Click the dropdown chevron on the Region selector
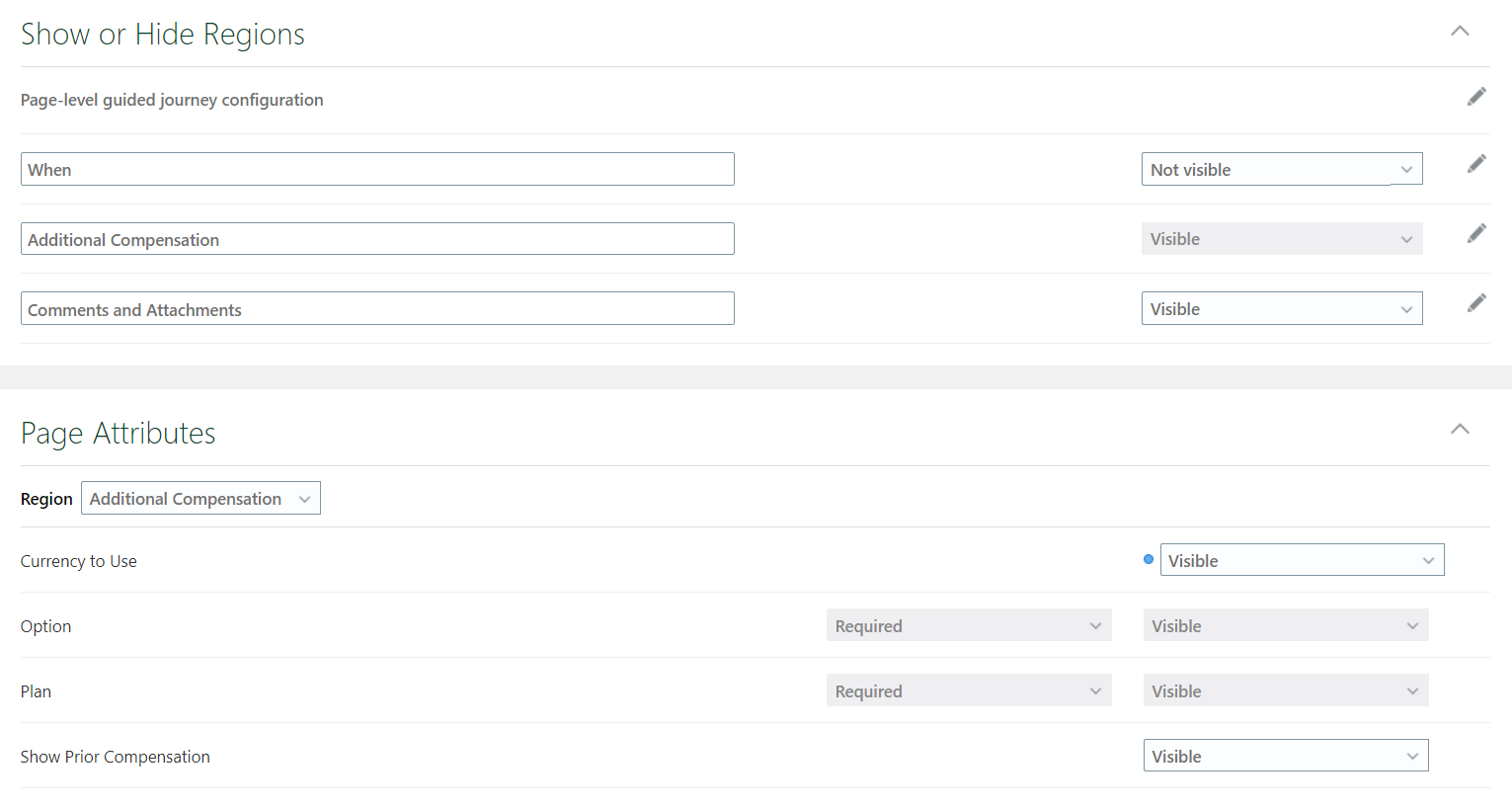Image resolution: width=1512 pixels, height=810 pixels. (306, 498)
